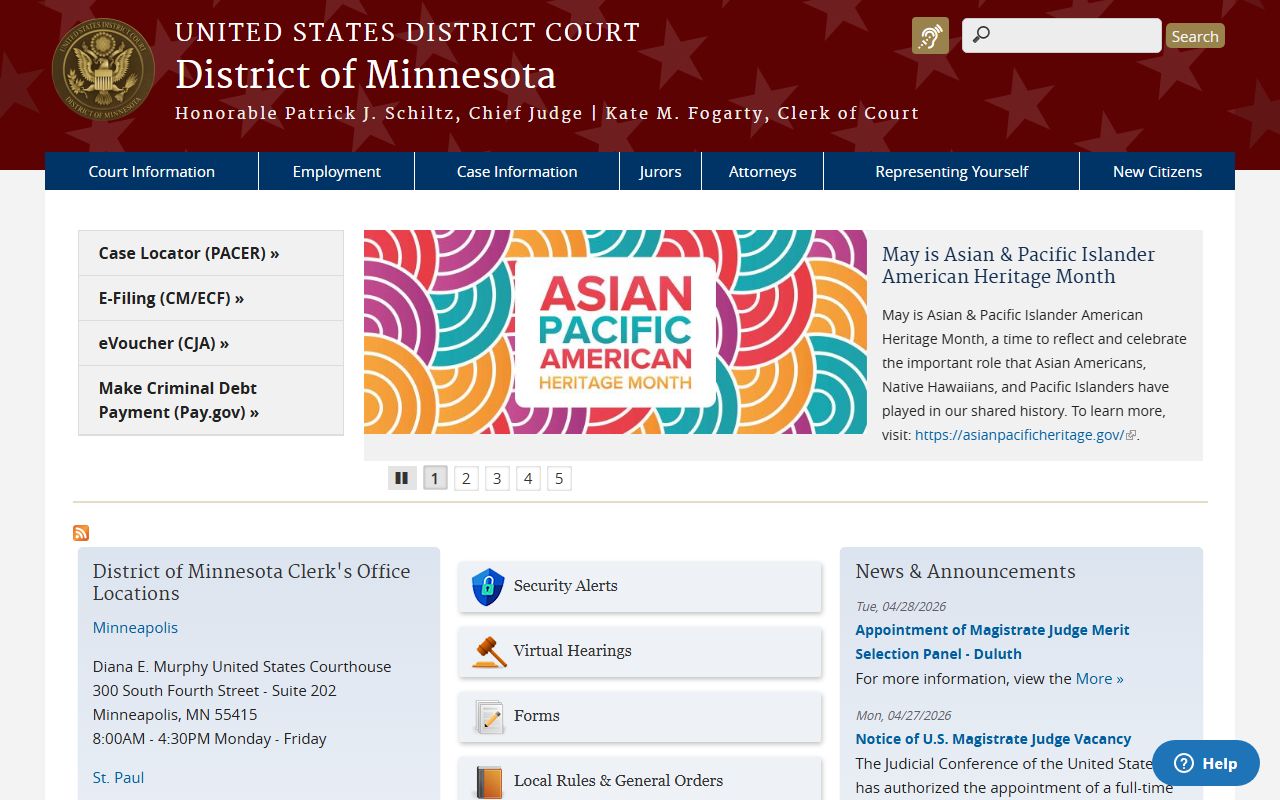Open E-Filing (CM/ECF) link

point(211,298)
